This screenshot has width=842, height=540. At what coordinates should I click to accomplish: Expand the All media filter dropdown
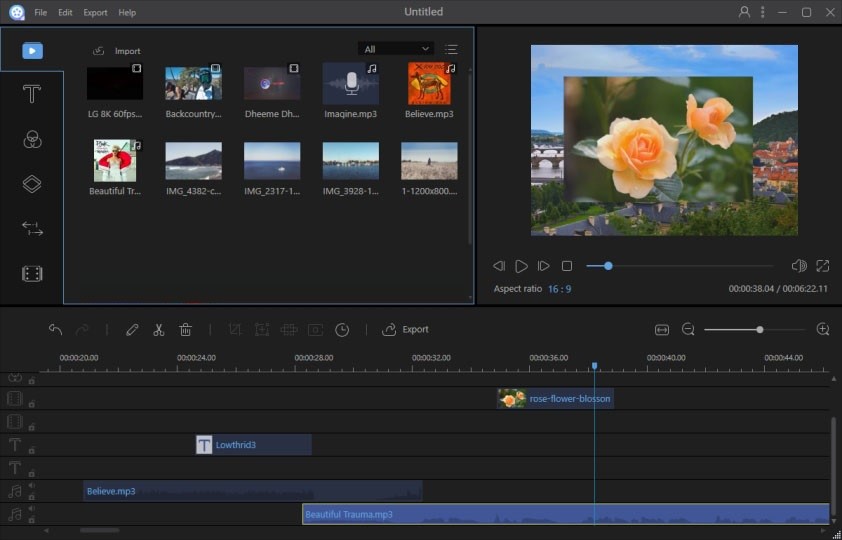(396, 49)
